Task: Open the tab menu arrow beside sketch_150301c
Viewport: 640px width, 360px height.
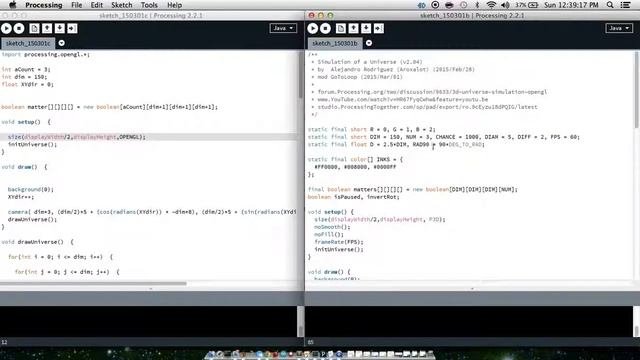Action: (61, 43)
